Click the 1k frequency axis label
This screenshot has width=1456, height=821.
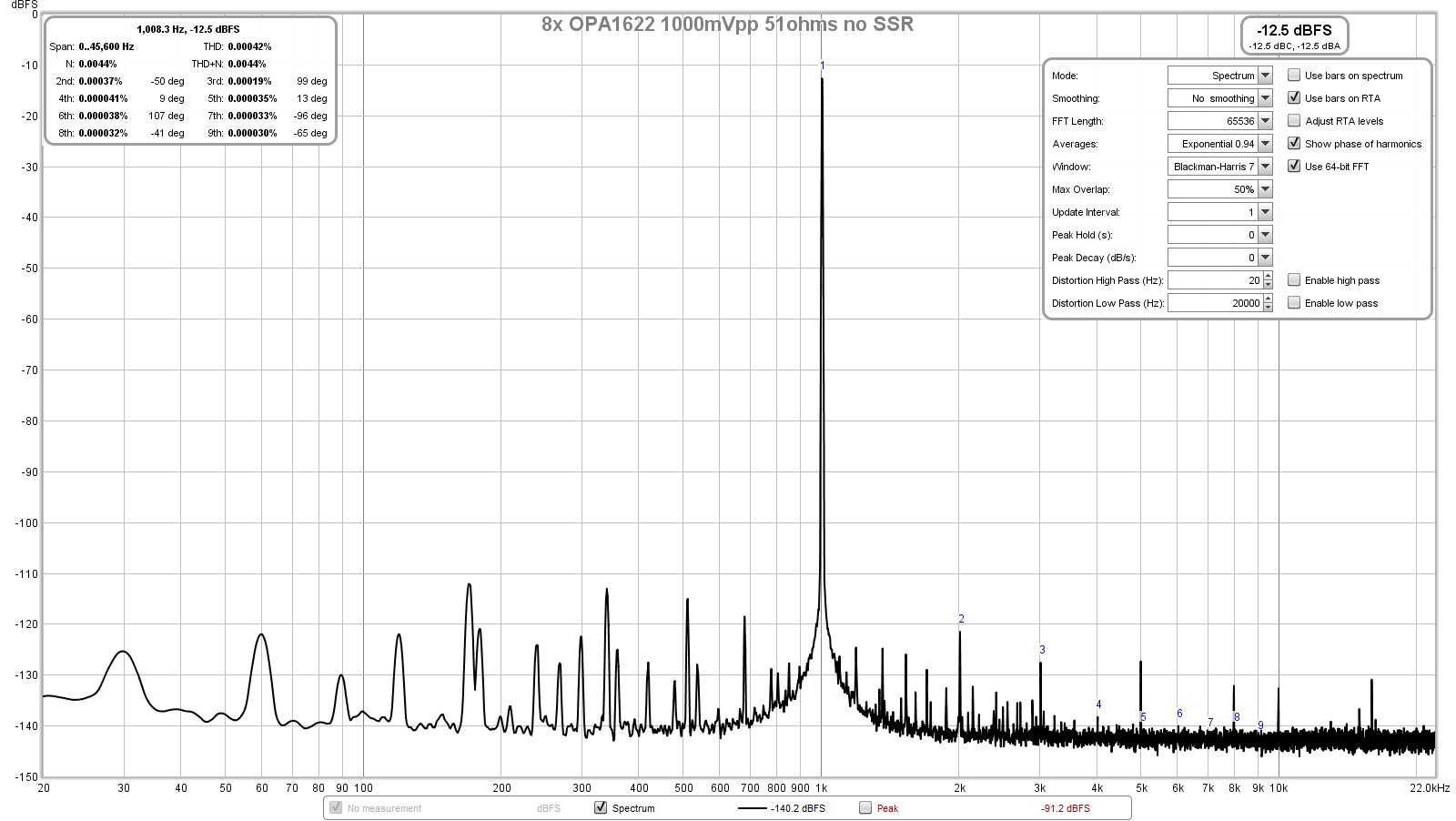point(821,788)
